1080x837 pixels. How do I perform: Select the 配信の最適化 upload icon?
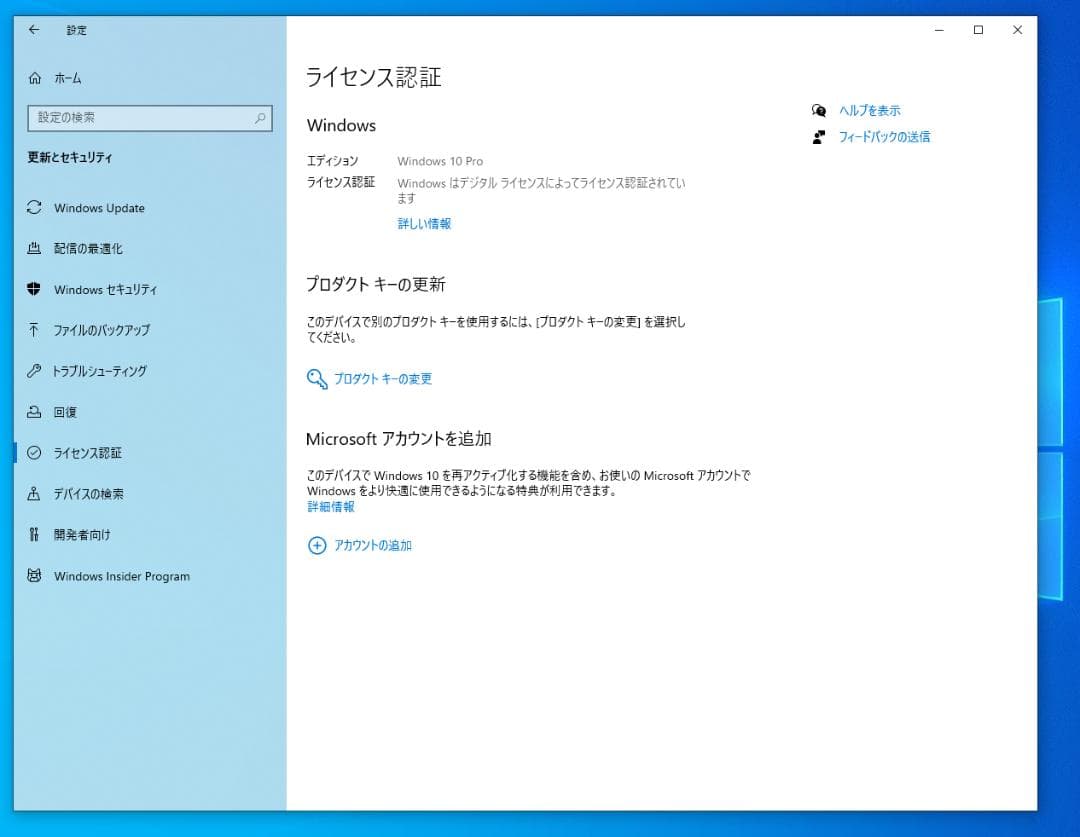point(33,249)
